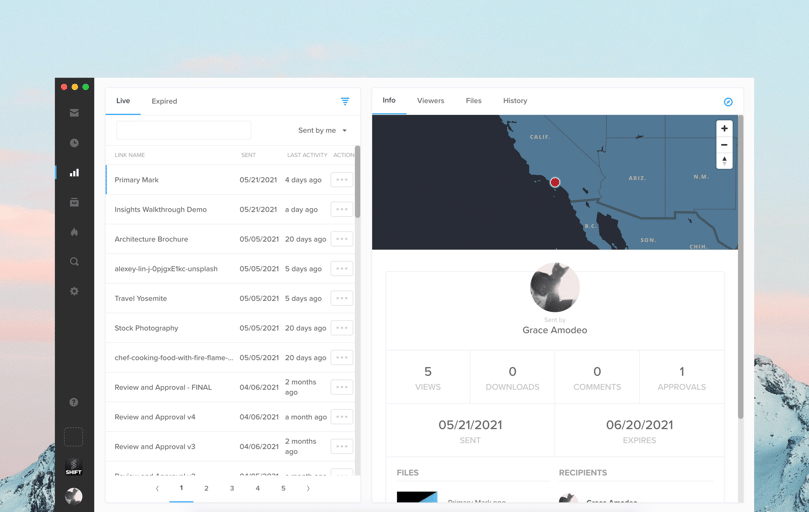Screen dimensions: 809x512
Task: Switch to the Live tab
Action: coord(123,101)
